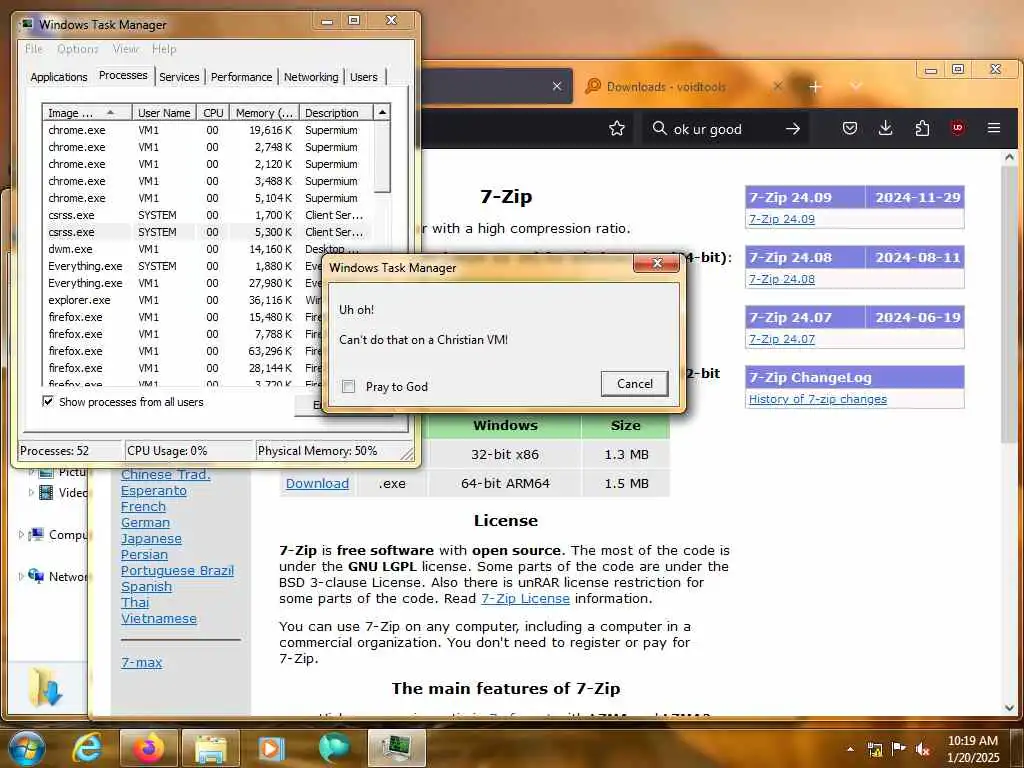Close the first Firefox tab

(x=556, y=86)
